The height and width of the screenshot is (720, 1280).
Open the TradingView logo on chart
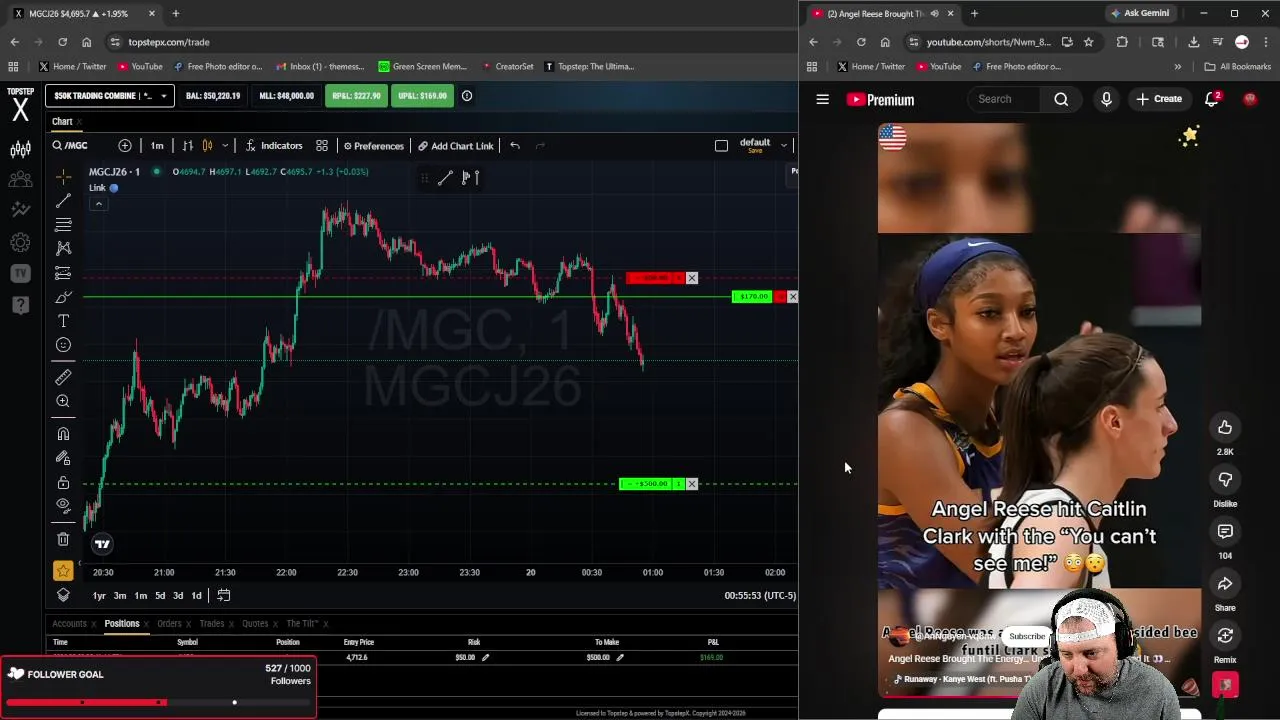click(102, 544)
